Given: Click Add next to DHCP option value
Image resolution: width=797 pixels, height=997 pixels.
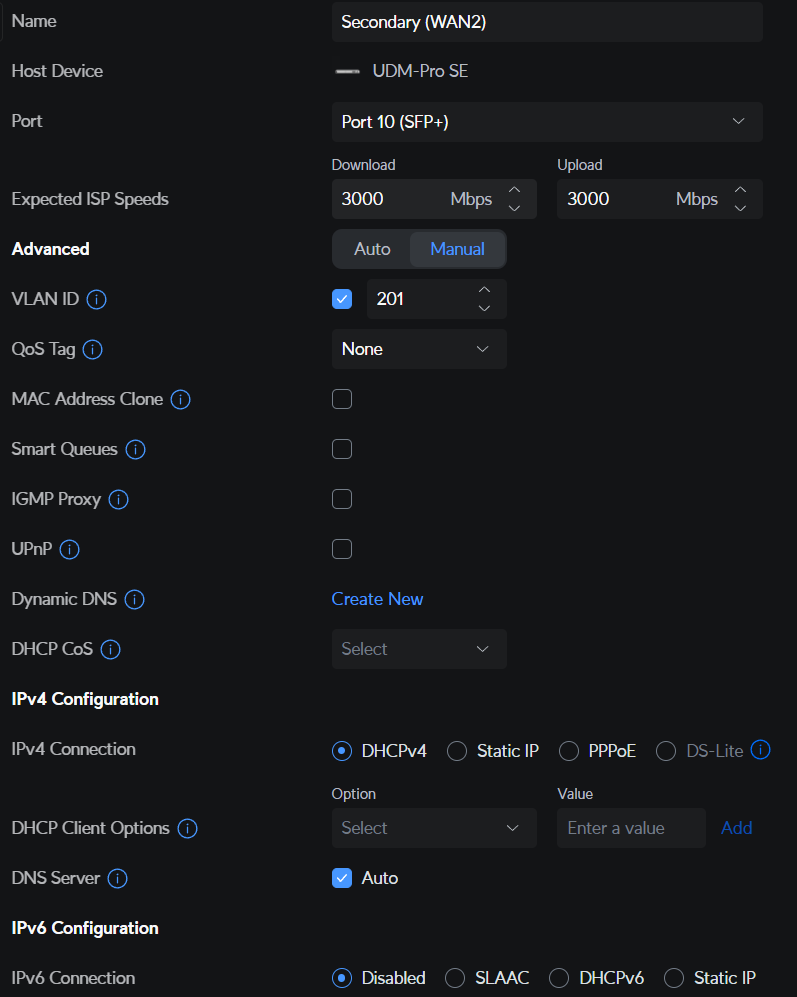Looking at the screenshot, I should pyautogui.click(x=736, y=828).
